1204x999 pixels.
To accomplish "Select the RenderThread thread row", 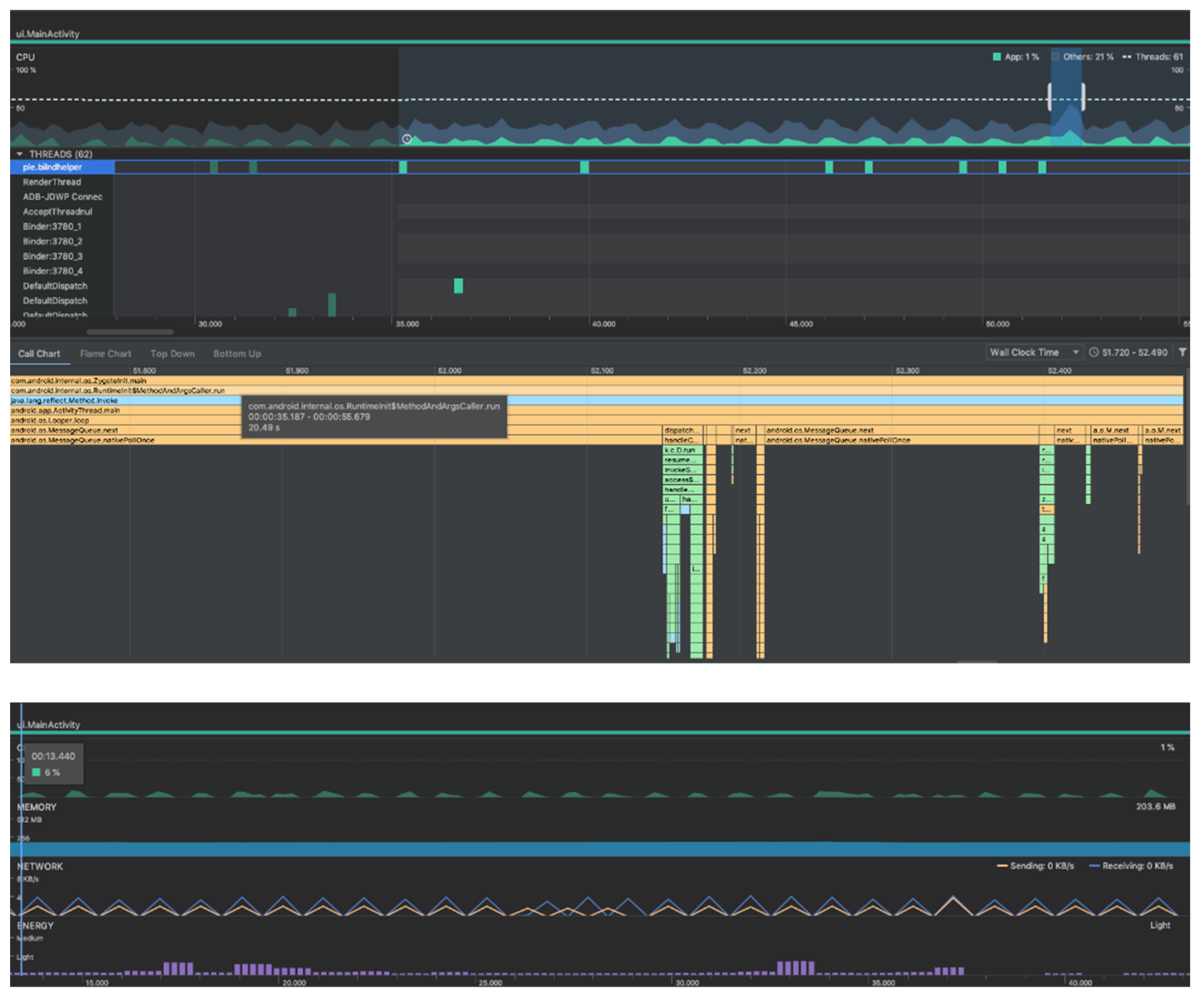I will [51, 182].
